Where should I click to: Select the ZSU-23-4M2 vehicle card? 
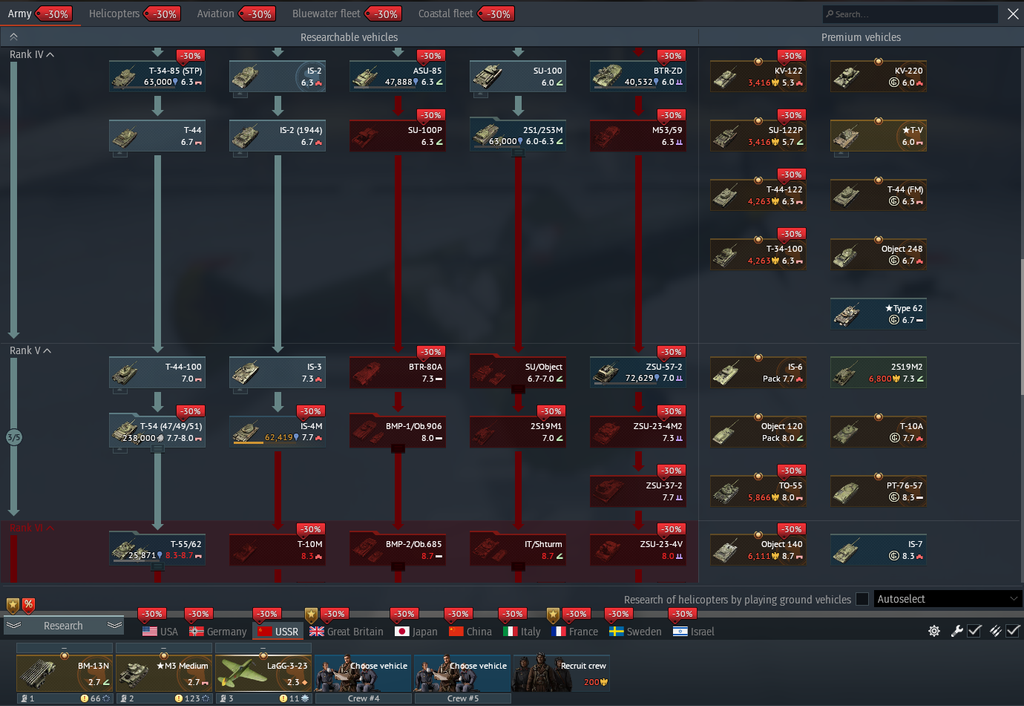click(x=638, y=431)
